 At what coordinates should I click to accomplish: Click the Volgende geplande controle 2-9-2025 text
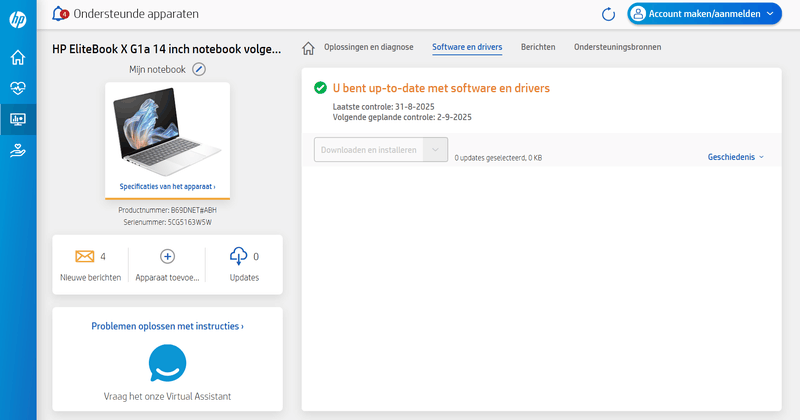(402, 117)
